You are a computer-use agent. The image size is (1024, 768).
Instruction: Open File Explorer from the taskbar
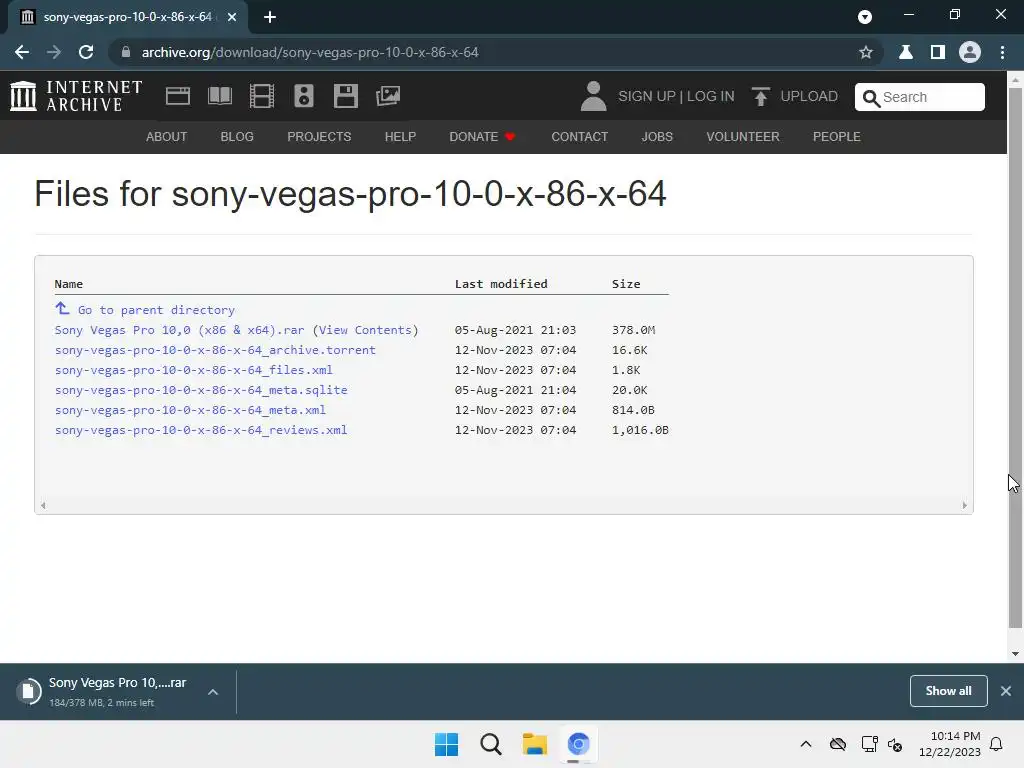tap(534, 744)
